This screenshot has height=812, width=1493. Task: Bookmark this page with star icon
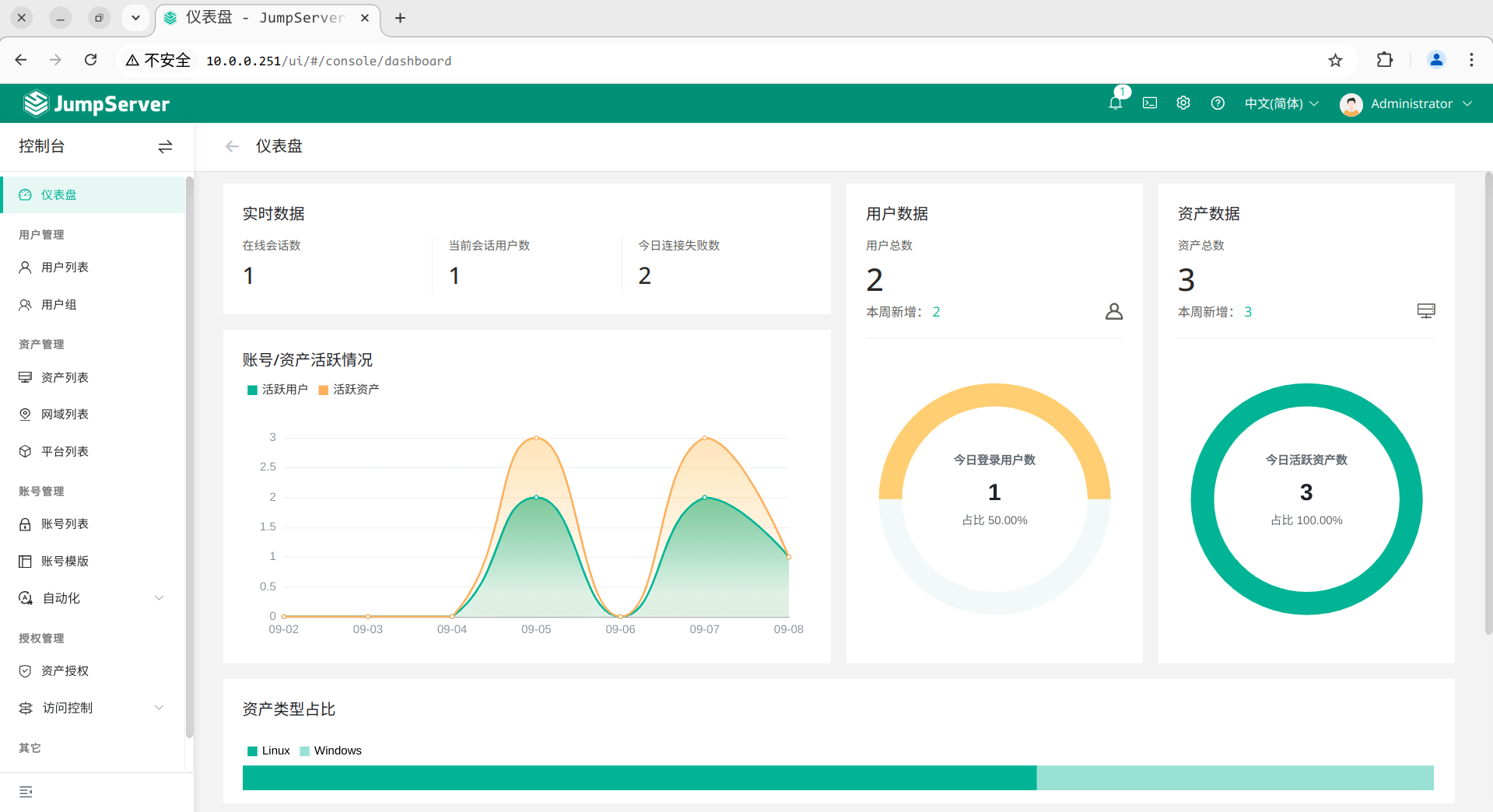tap(1335, 60)
